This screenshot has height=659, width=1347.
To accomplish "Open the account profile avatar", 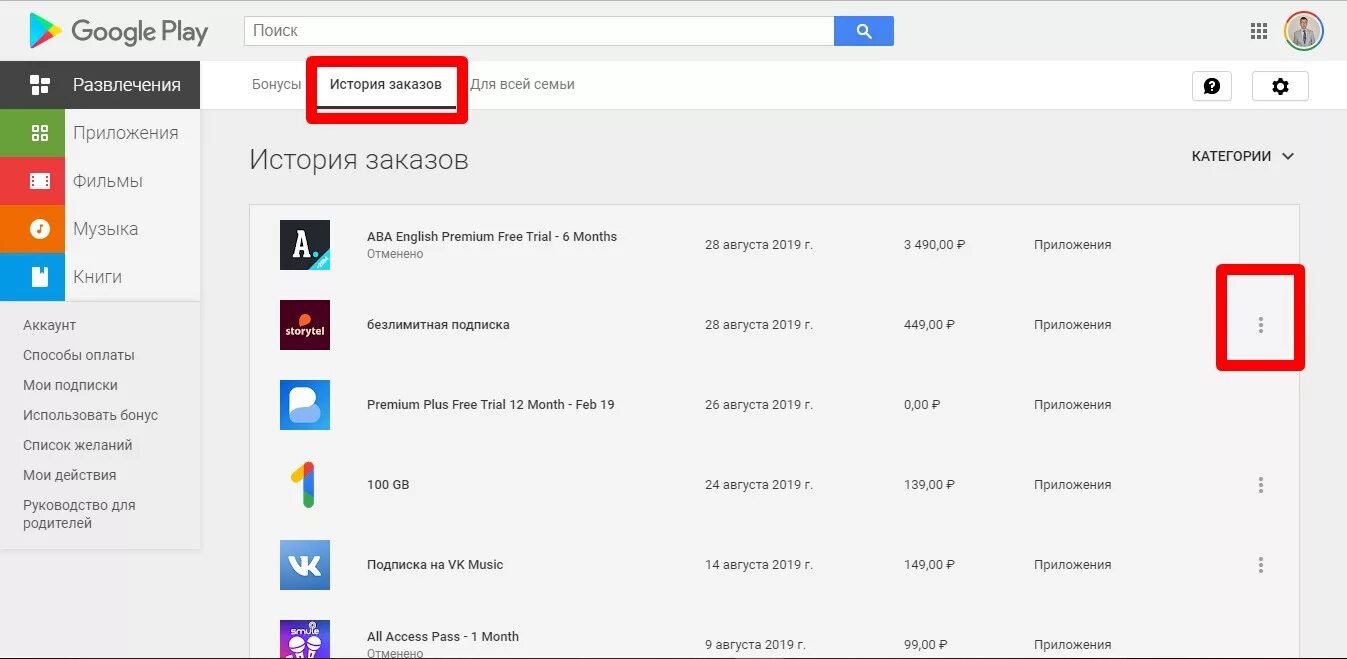I will tap(1304, 31).
